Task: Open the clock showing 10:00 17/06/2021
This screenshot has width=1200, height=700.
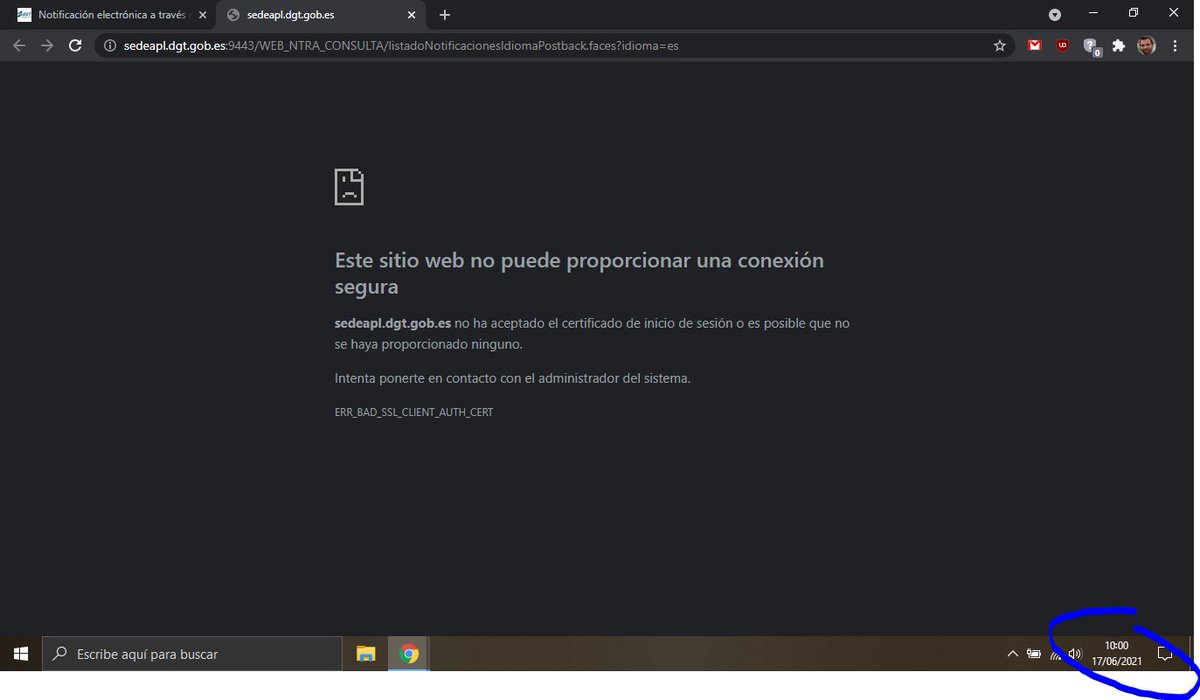Action: [1116, 653]
